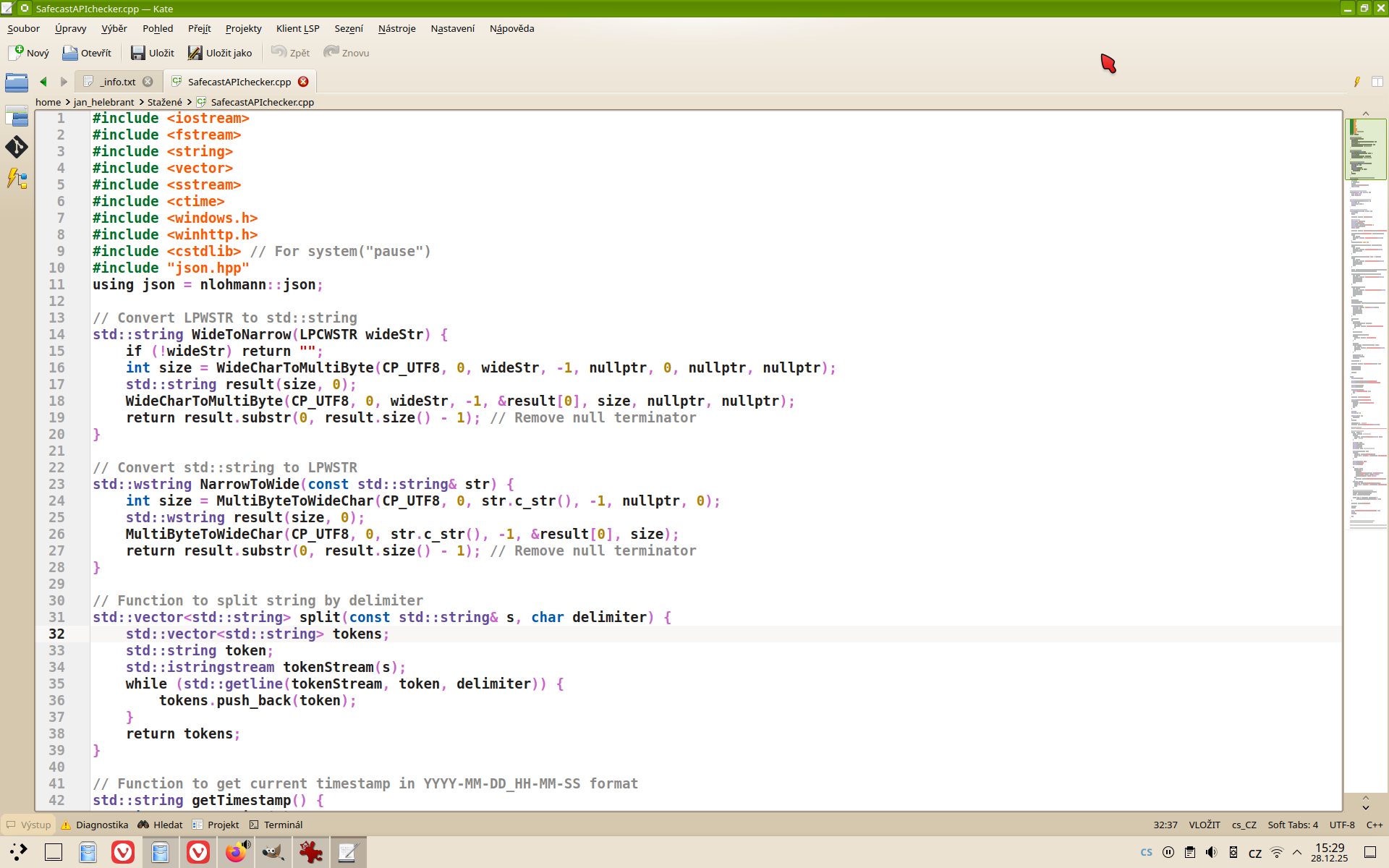The width and height of the screenshot is (1389, 868).
Task: Toggle the Terminál bottom panel
Action: click(x=276, y=825)
